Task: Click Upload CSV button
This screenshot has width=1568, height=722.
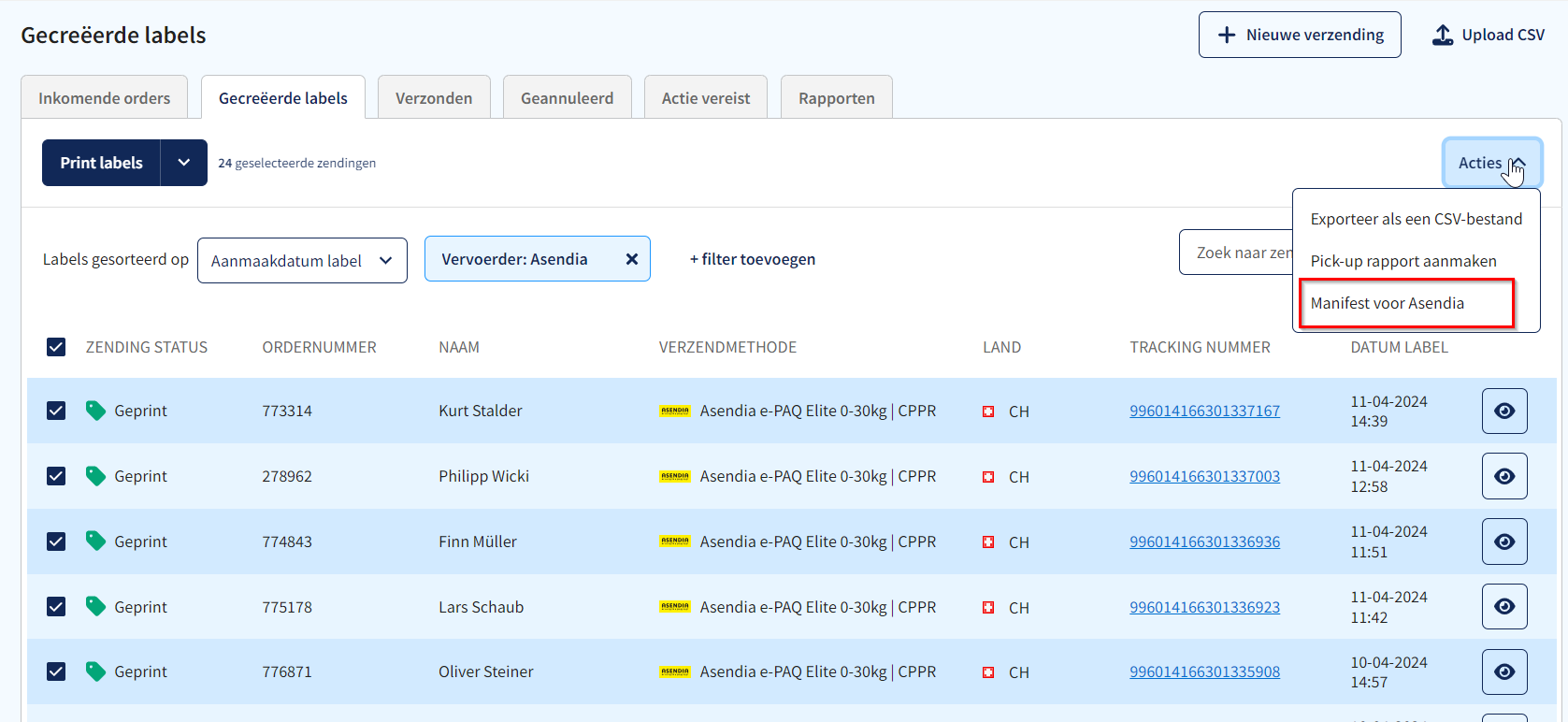Action: 1489,35
